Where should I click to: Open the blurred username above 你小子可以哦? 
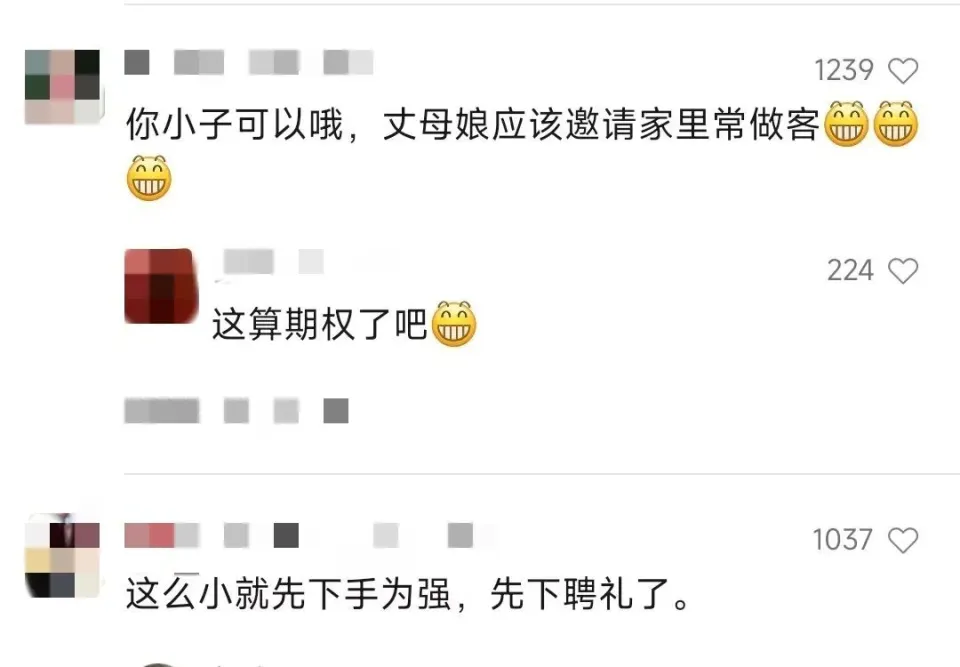(x=249, y=62)
